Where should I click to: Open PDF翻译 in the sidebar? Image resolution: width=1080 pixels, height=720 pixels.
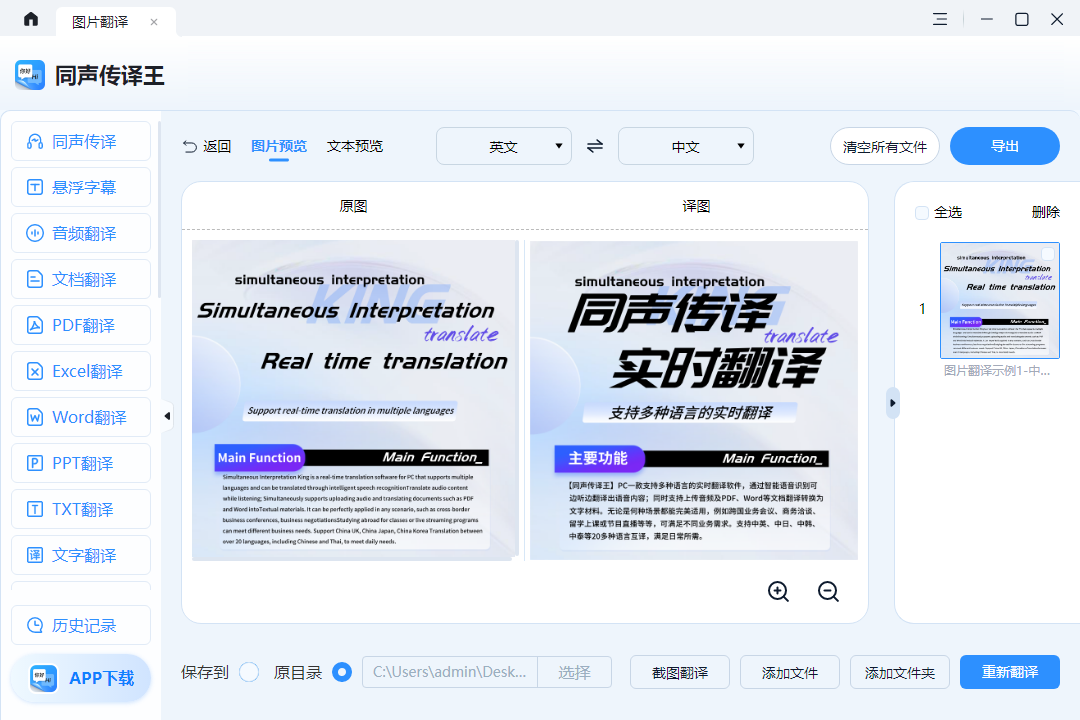coord(81,325)
